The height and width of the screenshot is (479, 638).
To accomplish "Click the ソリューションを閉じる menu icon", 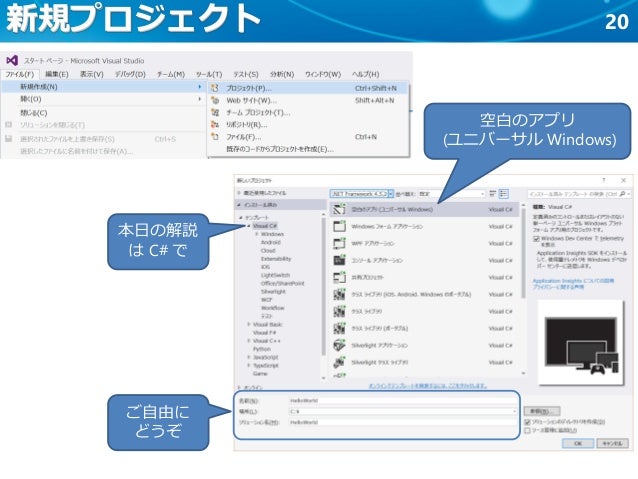I will [x=9, y=125].
